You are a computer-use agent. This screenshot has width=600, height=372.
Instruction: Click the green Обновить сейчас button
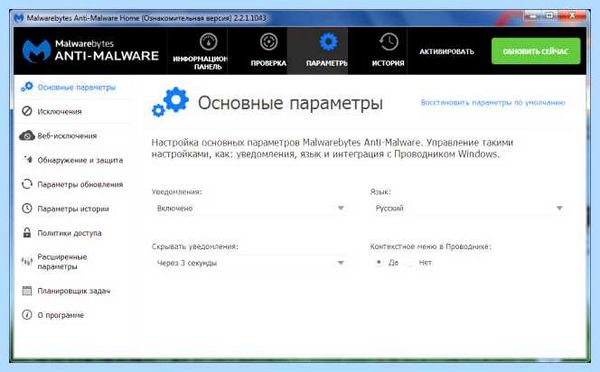click(536, 51)
